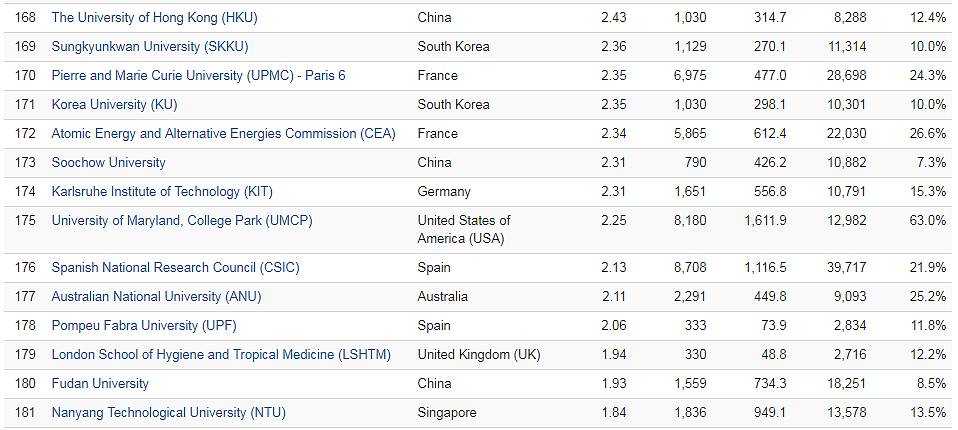Click University of Maryland, College Park link
Screen dimensions: 958x430
(x=182, y=220)
